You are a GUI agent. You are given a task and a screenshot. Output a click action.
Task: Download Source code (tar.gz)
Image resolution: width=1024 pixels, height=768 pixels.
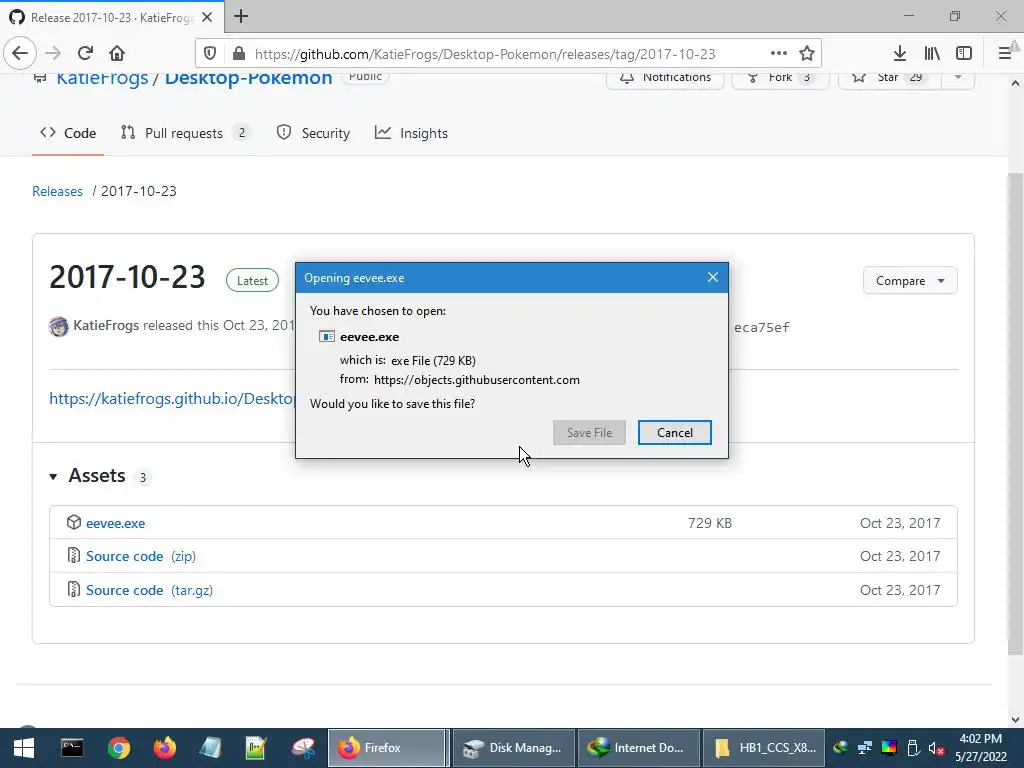[150, 590]
